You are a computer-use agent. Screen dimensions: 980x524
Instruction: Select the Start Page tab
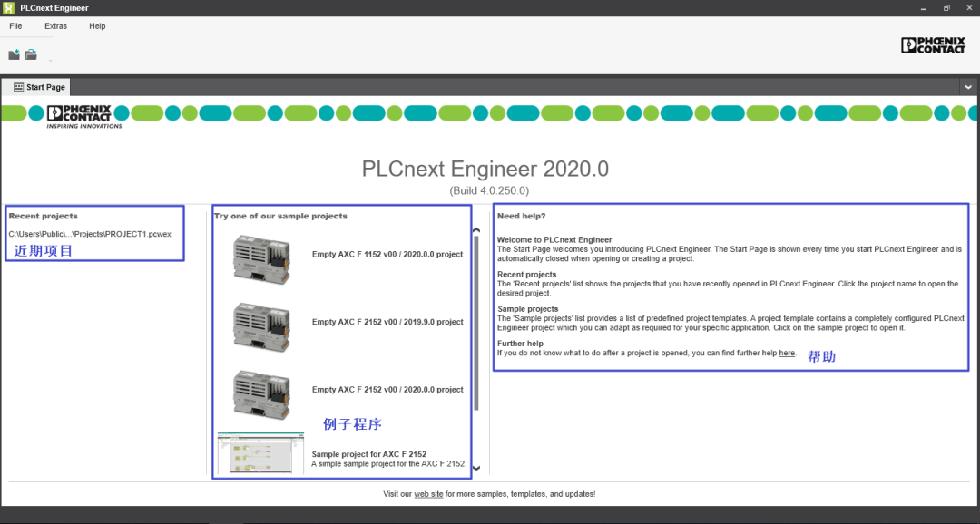39,88
